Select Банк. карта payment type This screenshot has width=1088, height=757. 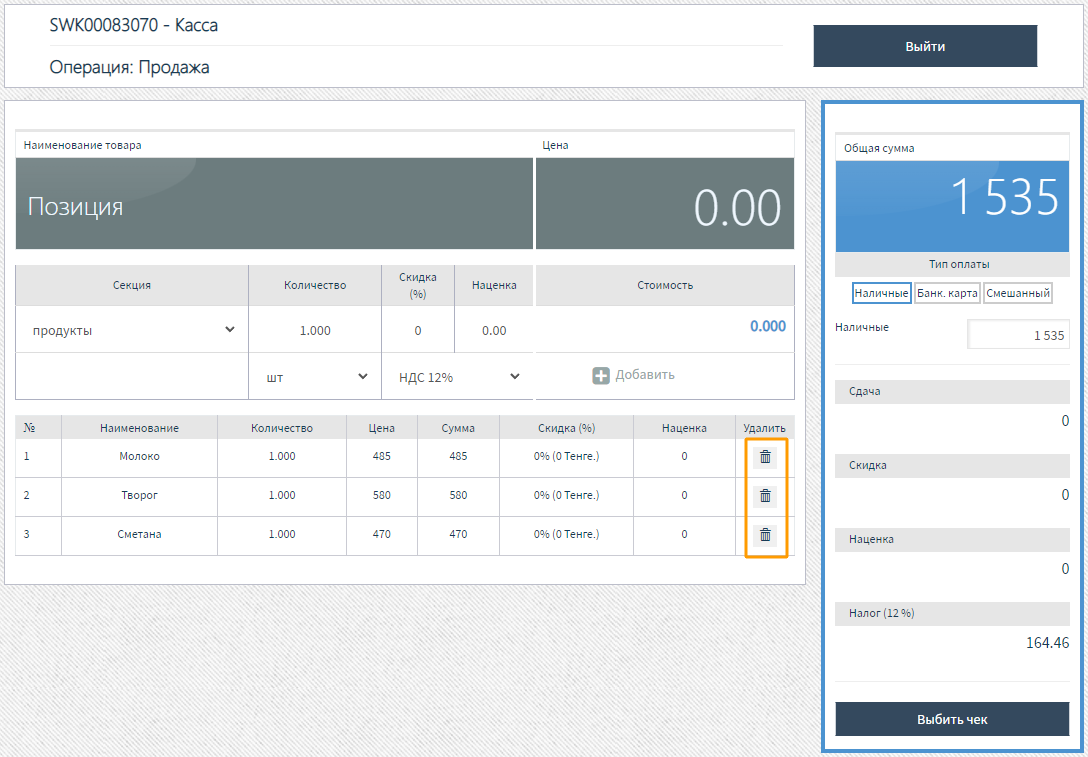pos(947,293)
